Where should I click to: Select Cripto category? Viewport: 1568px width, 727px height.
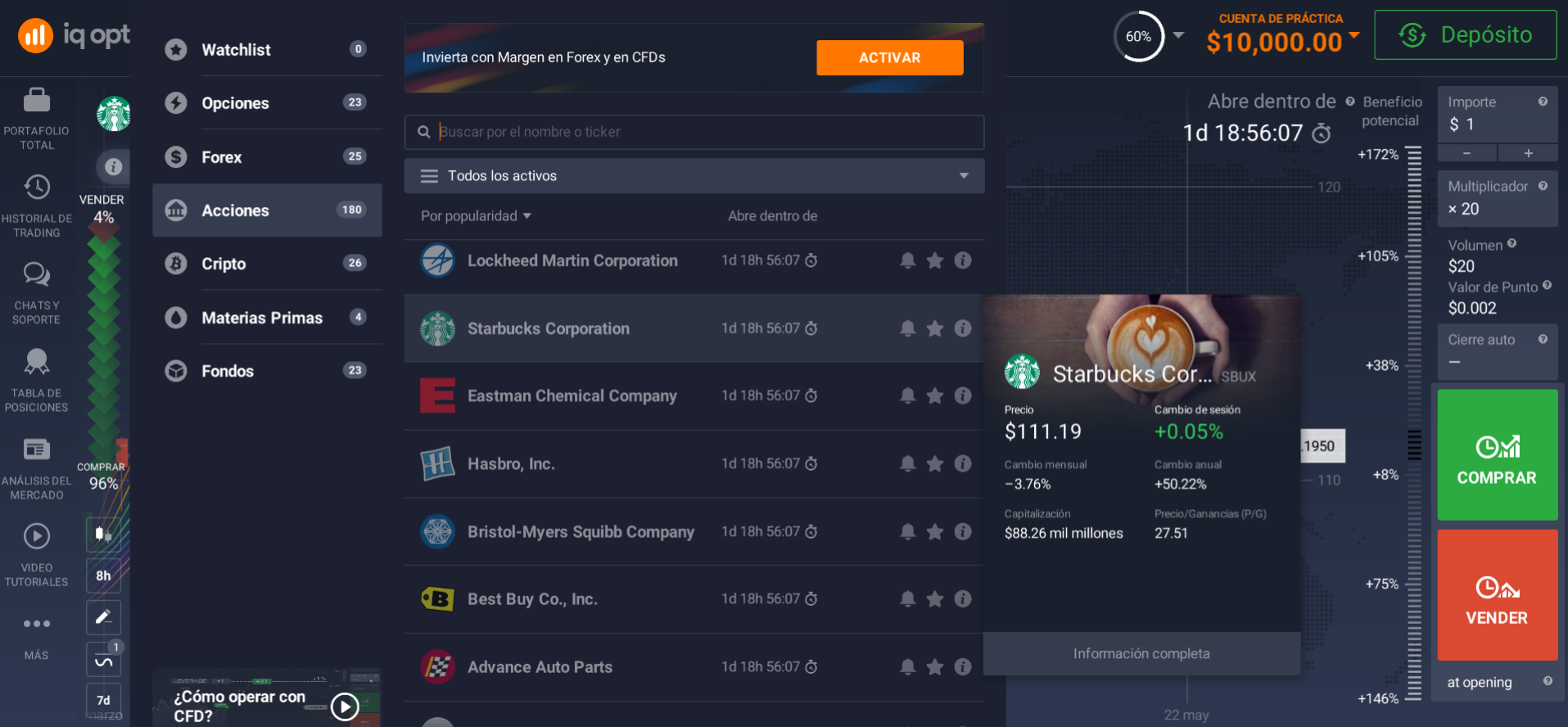click(x=267, y=264)
